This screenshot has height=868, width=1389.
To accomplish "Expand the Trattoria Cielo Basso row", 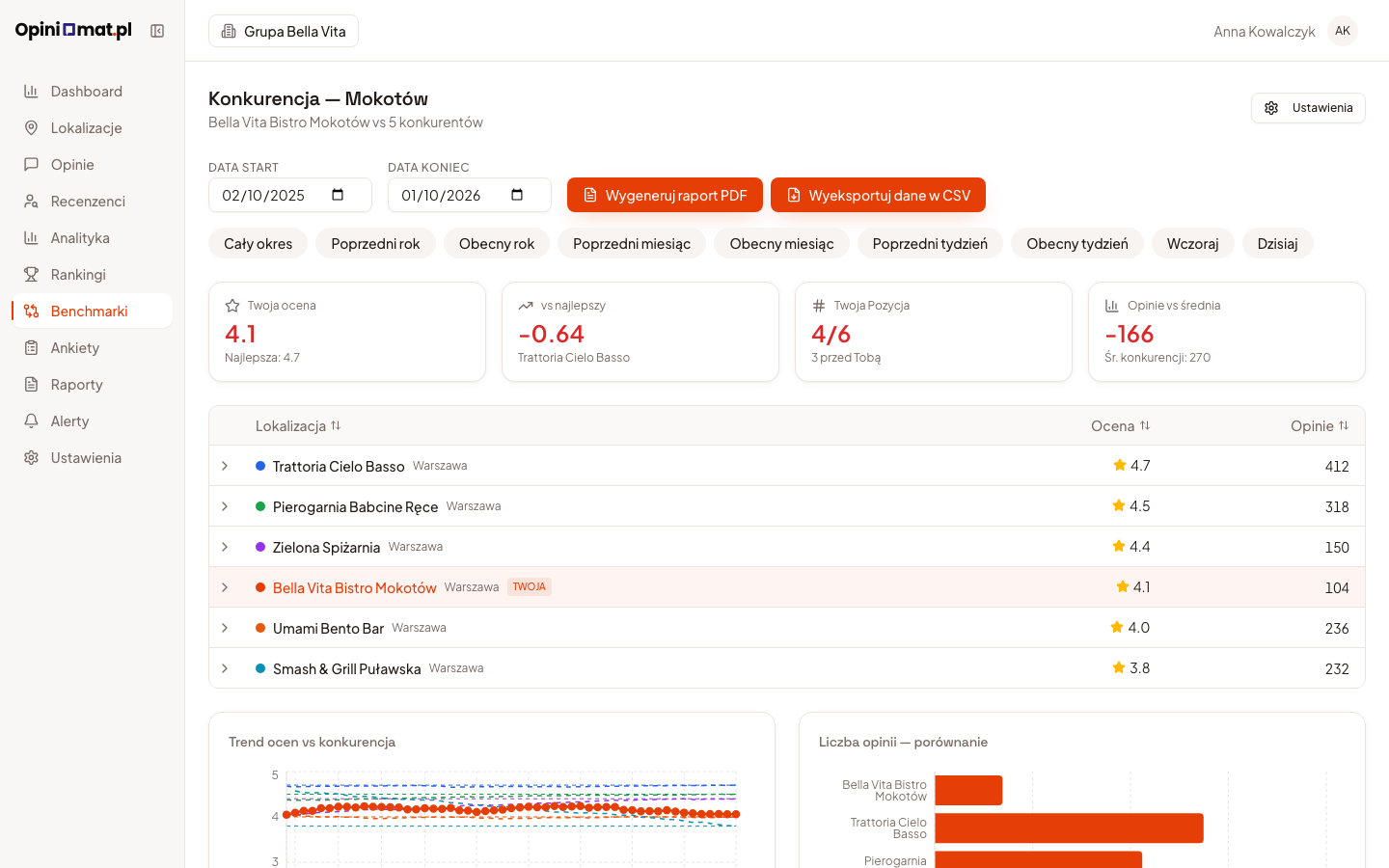I will [225, 466].
